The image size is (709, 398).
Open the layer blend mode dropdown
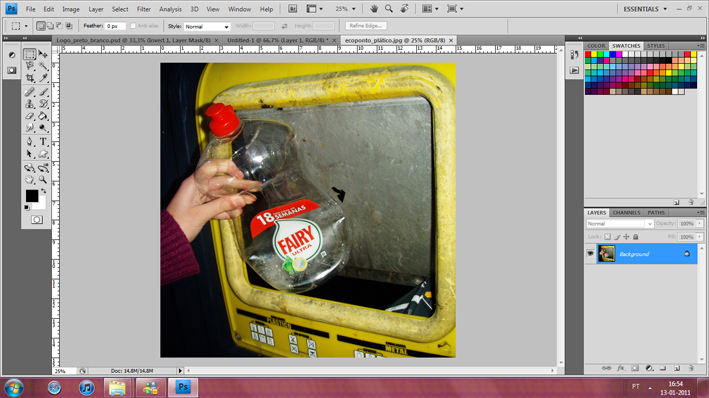(x=619, y=223)
